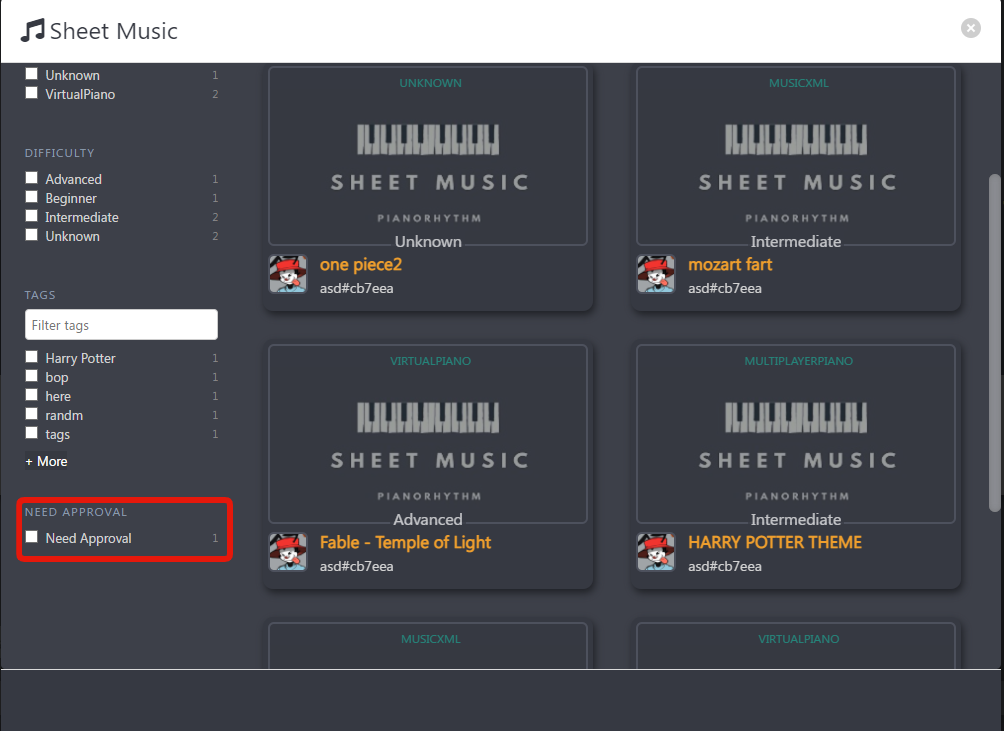This screenshot has width=1004, height=731.
Task: Click UNKNOWN category label on one piece2 card
Action: click(430, 83)
